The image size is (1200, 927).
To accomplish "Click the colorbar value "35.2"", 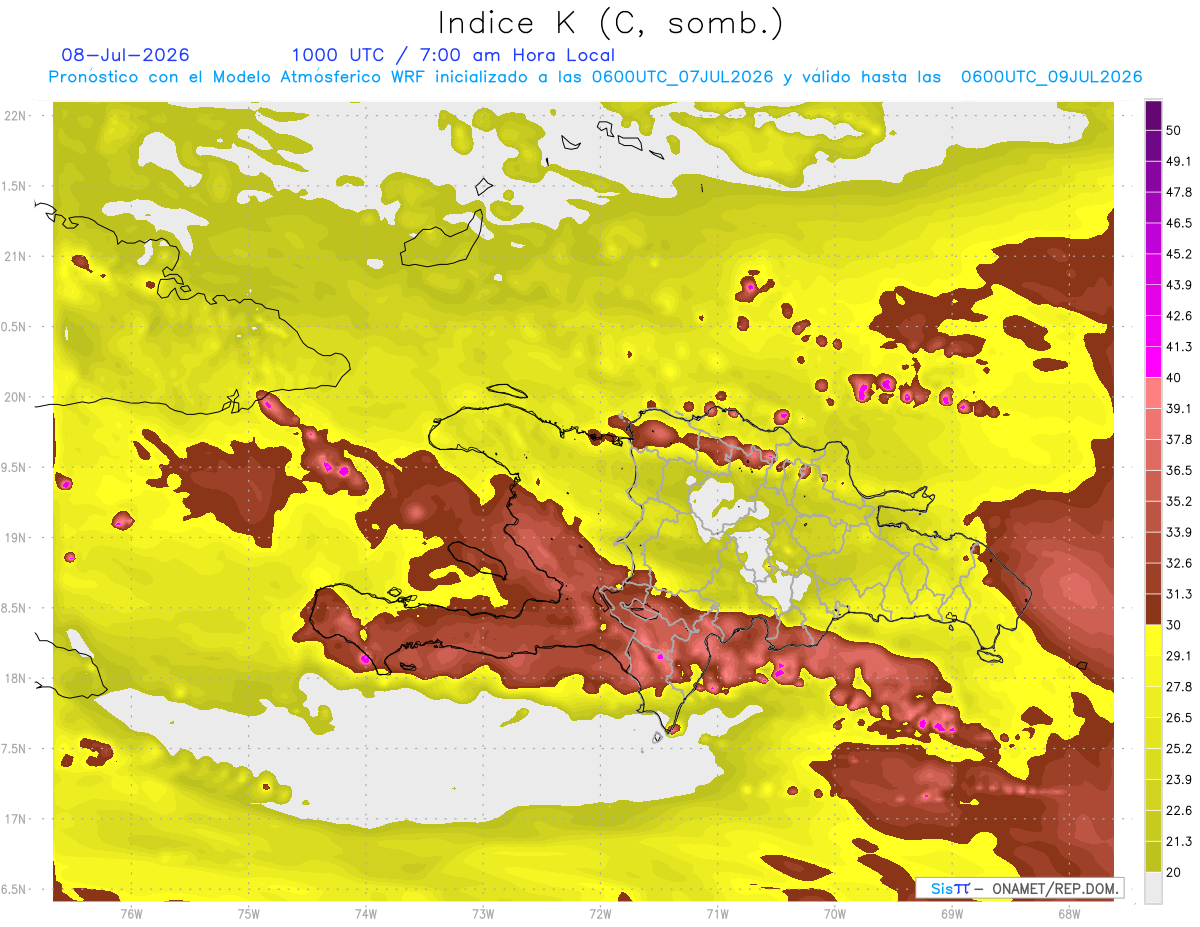I will 1179,502.
